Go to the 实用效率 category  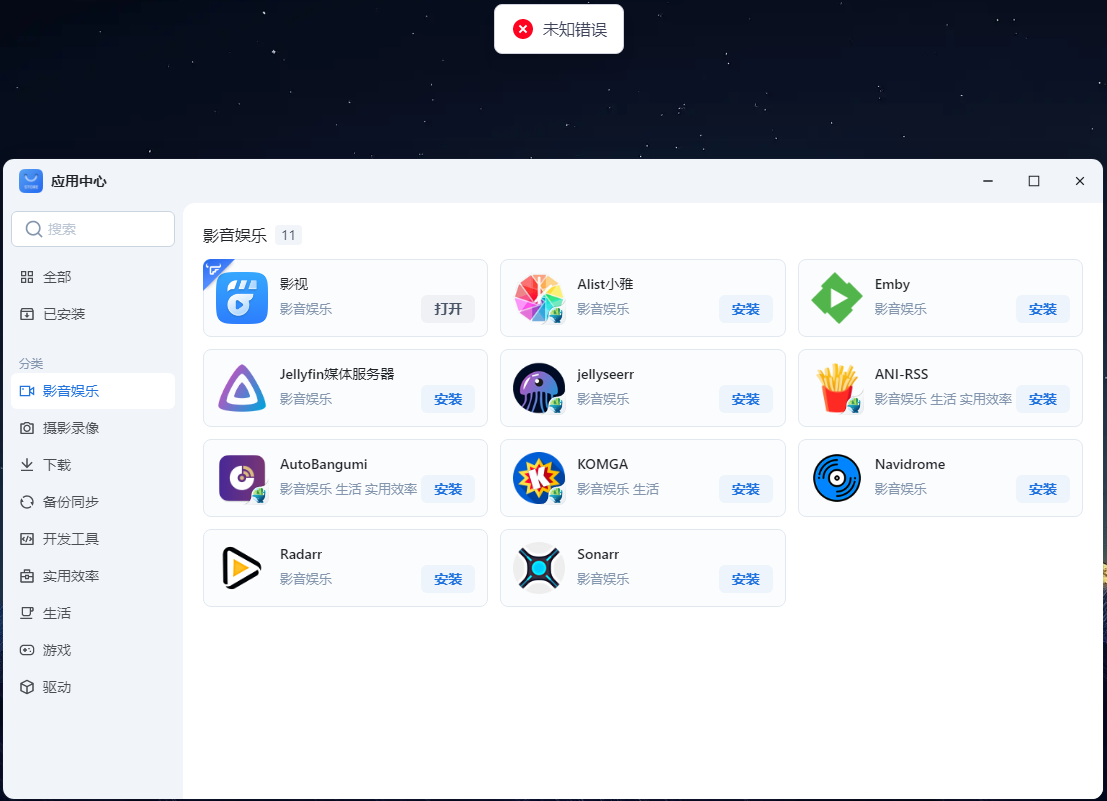[x=93, y=576]
